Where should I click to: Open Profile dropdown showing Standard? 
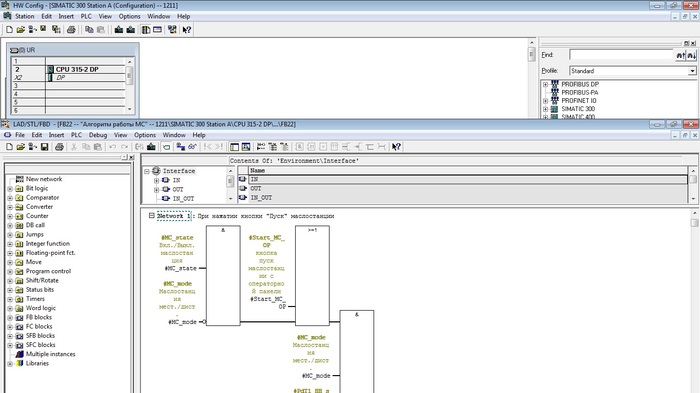click(x=692, y=71)
